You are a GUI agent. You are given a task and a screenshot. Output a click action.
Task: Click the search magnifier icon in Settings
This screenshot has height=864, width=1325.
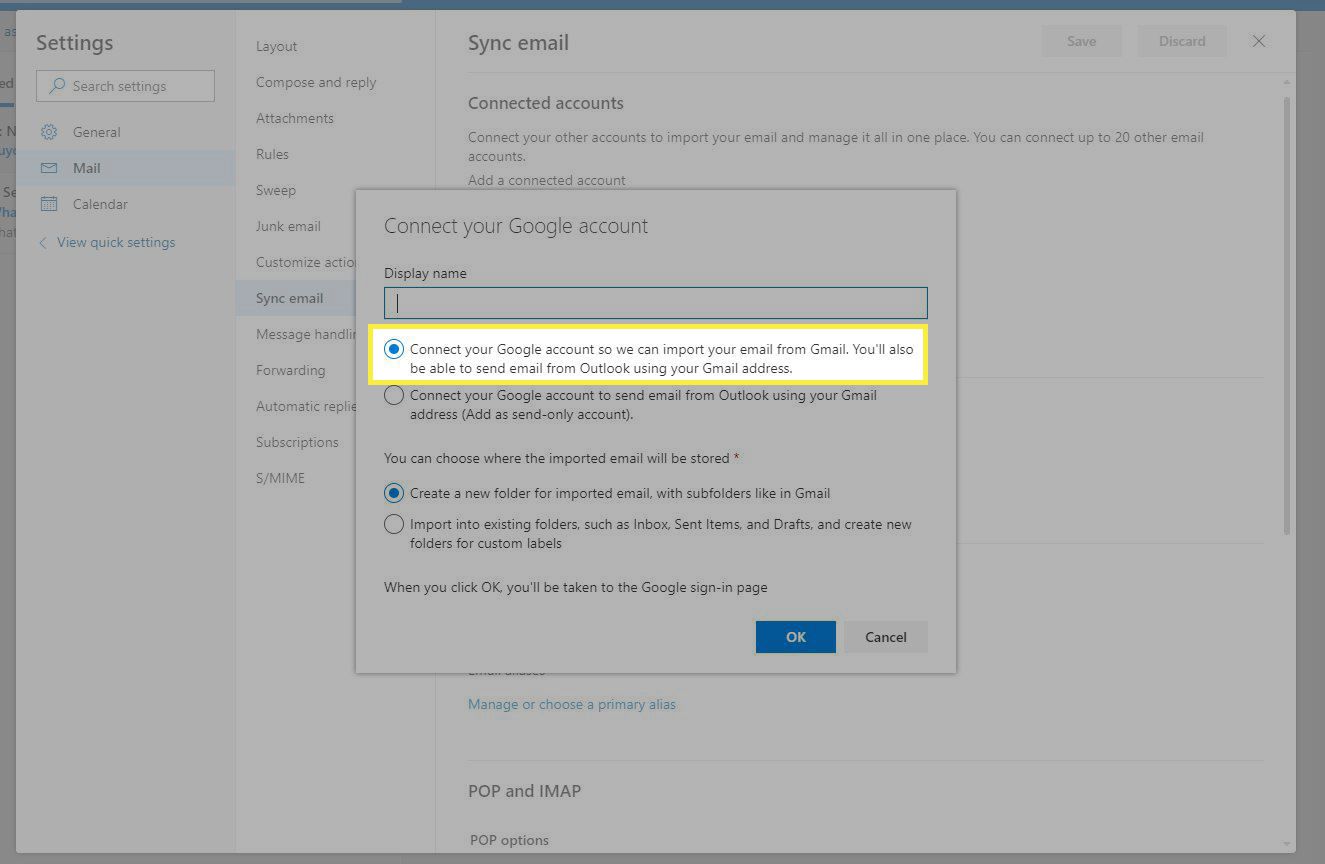57,86
